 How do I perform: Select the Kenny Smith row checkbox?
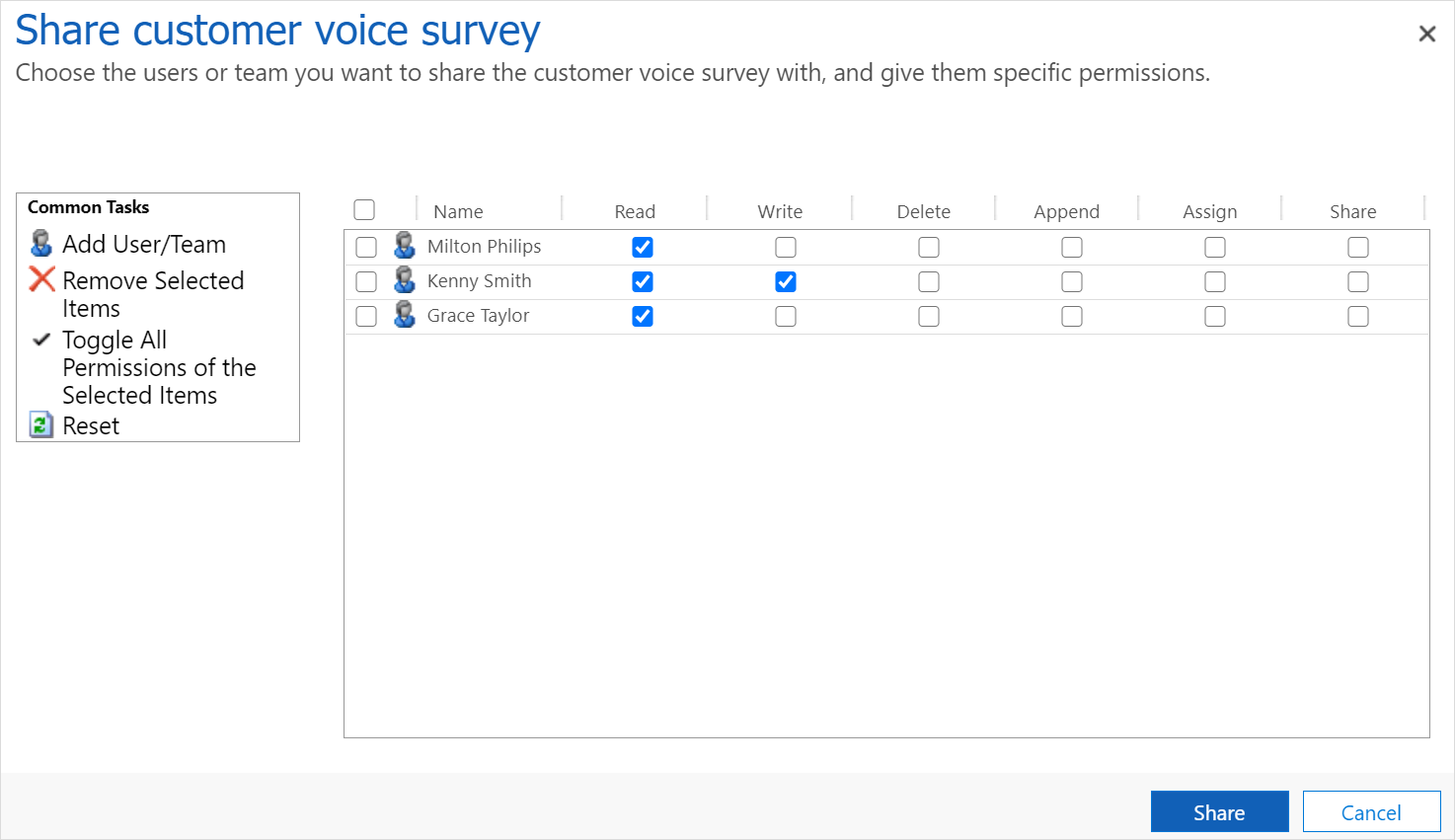tap(366, 281)
